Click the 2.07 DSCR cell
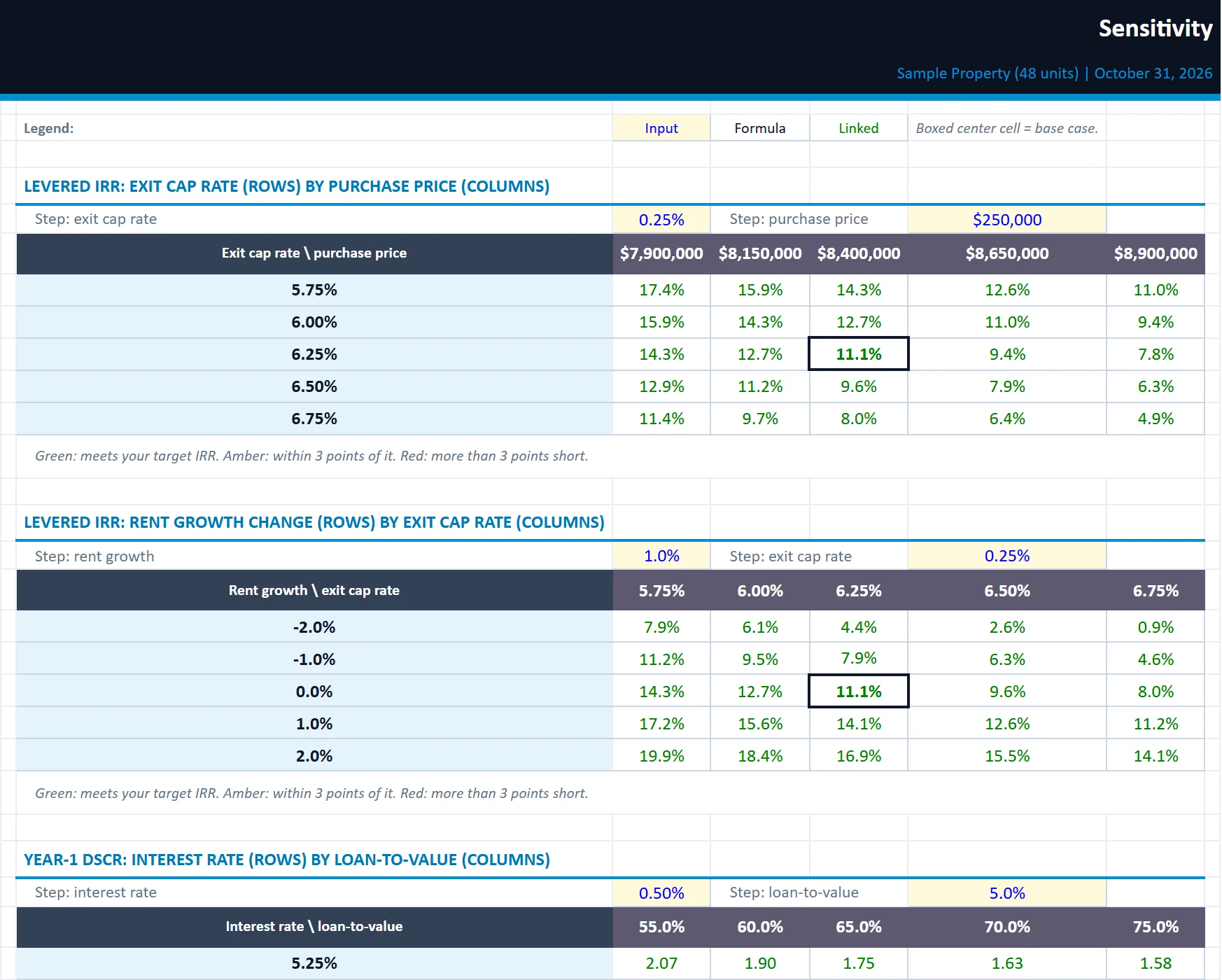1222x980 pixels. [x=661, y=963]
